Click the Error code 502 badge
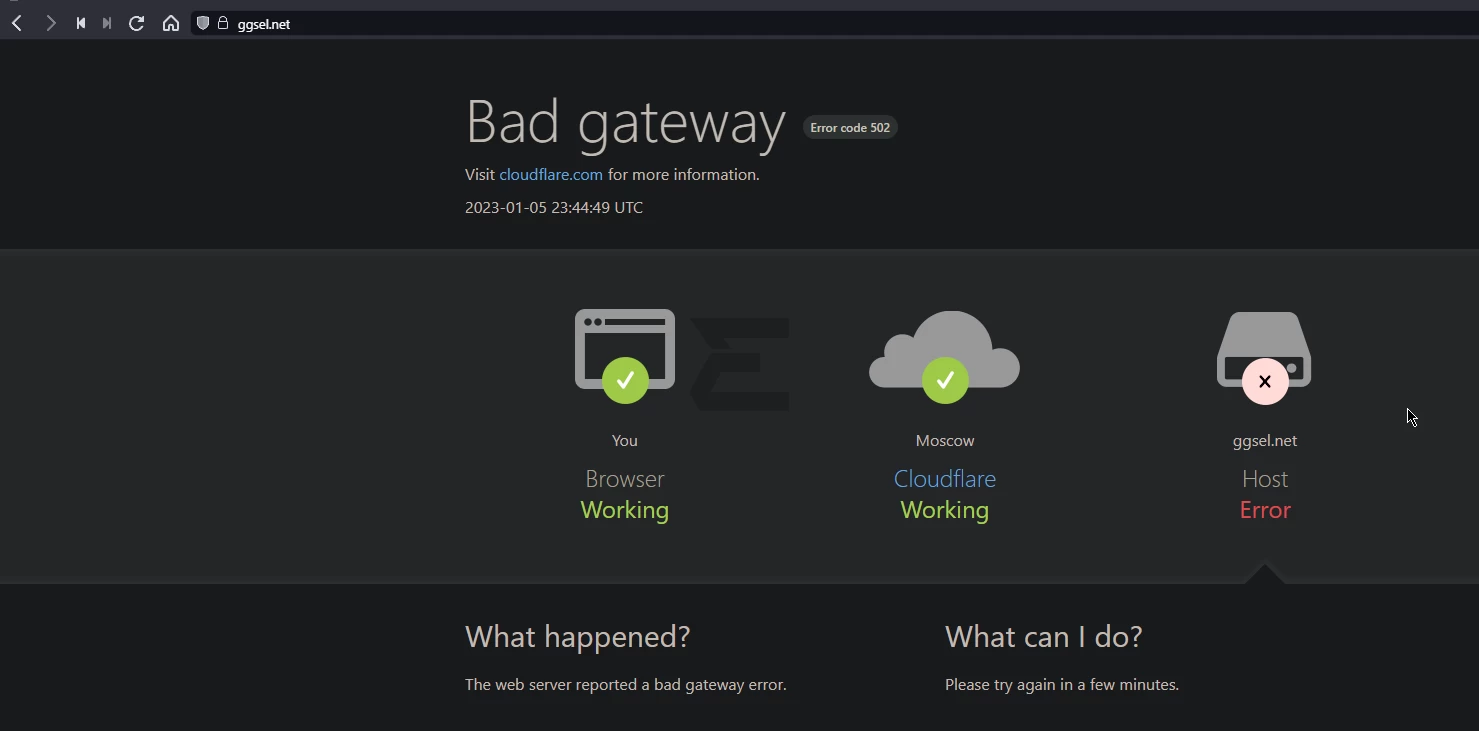This screenshot has width=1479, height=731. pos(850,128)
